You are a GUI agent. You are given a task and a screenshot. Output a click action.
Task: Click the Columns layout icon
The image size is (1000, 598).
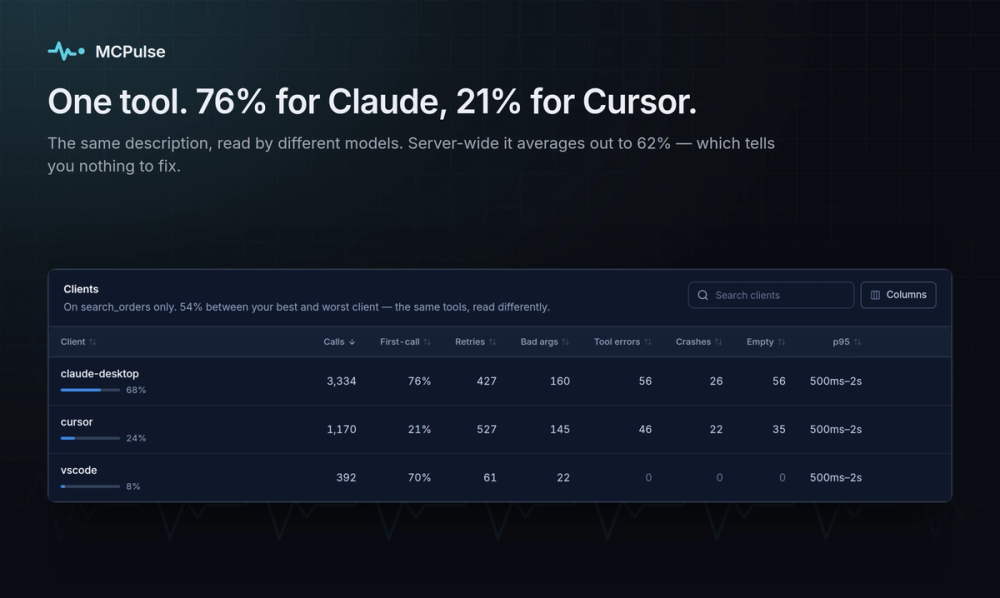tap(876, 295)
